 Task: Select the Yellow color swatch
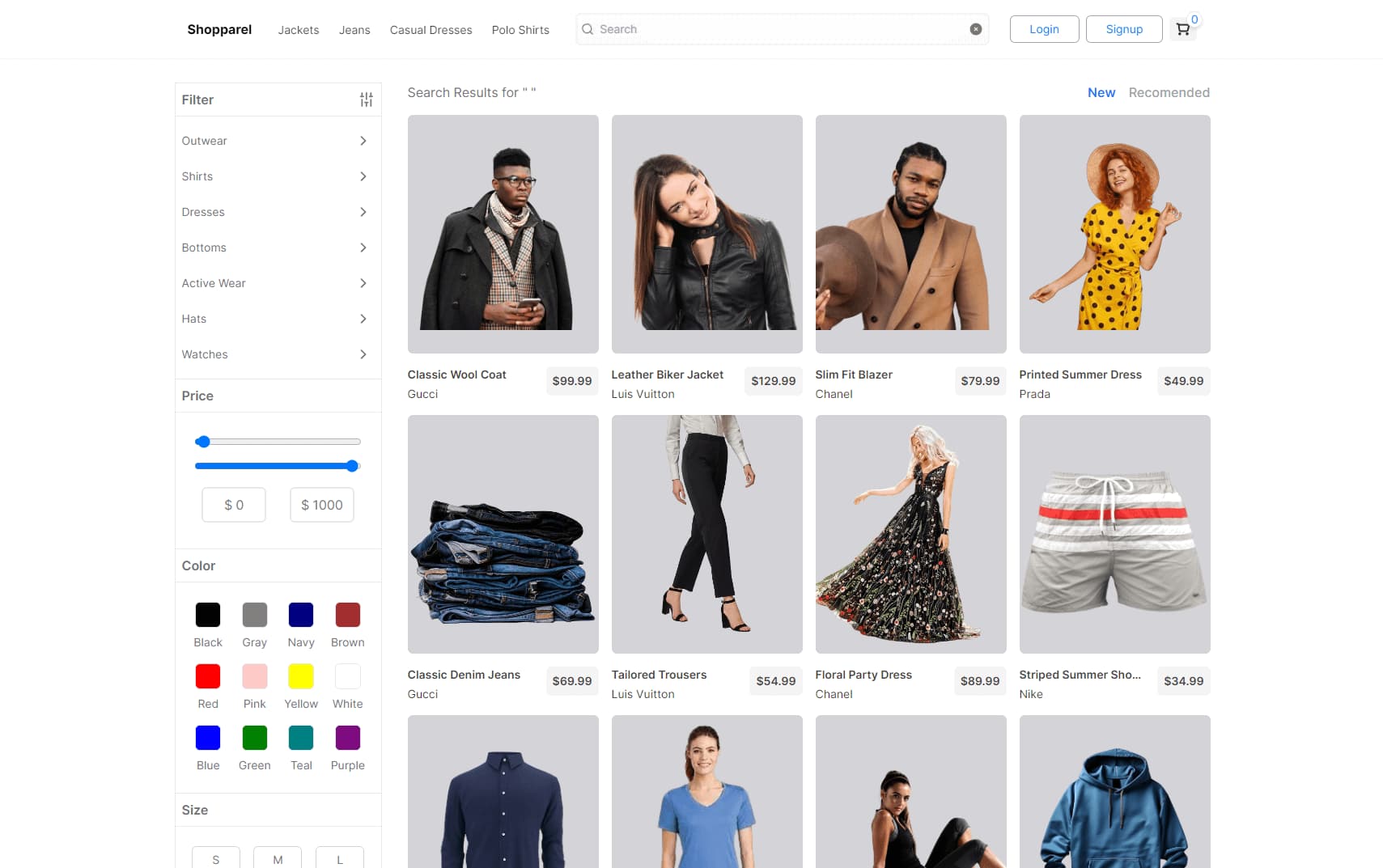point(300,676)
